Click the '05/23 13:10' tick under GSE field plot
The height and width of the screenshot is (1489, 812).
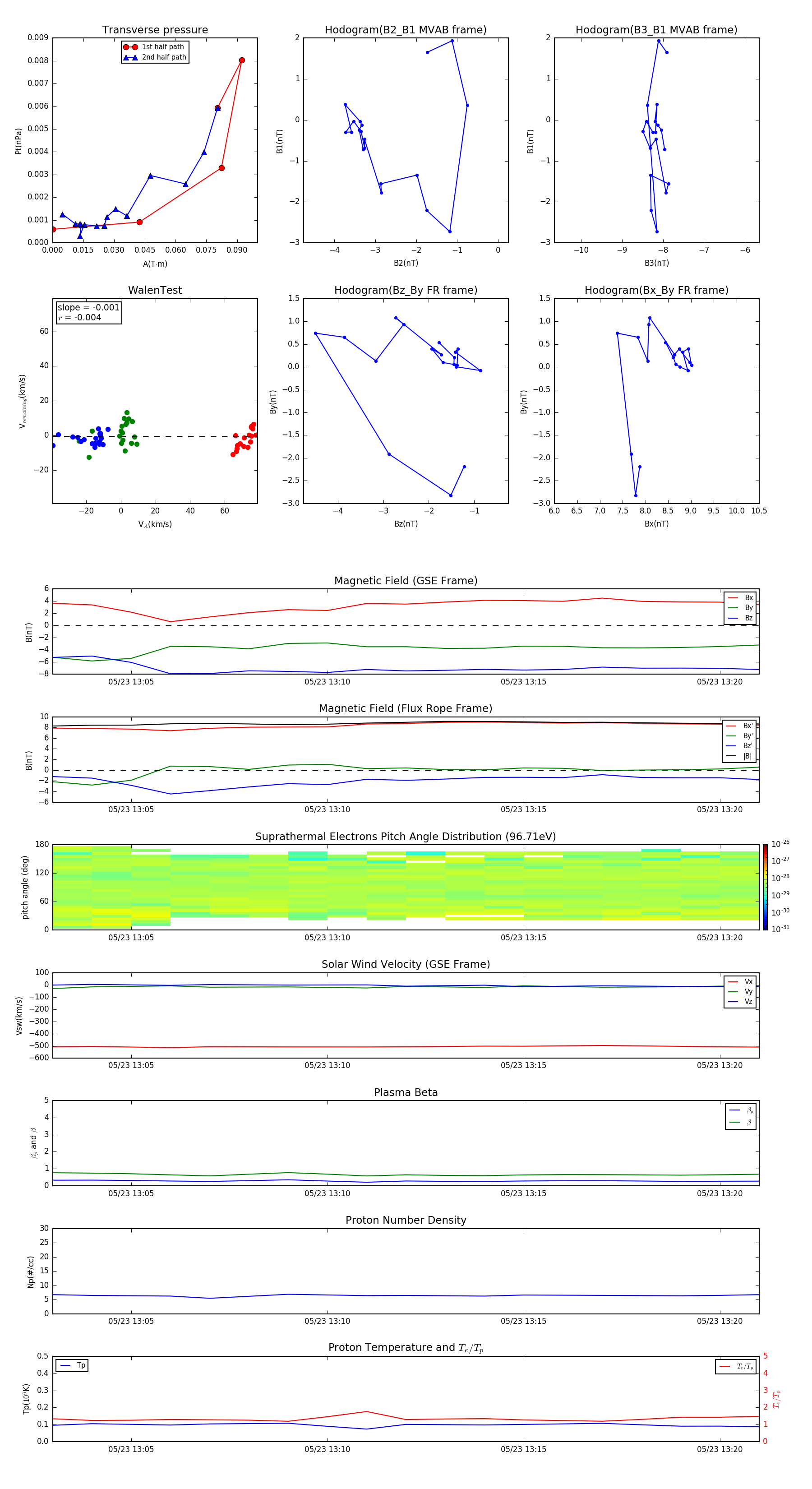pos(327,682)
